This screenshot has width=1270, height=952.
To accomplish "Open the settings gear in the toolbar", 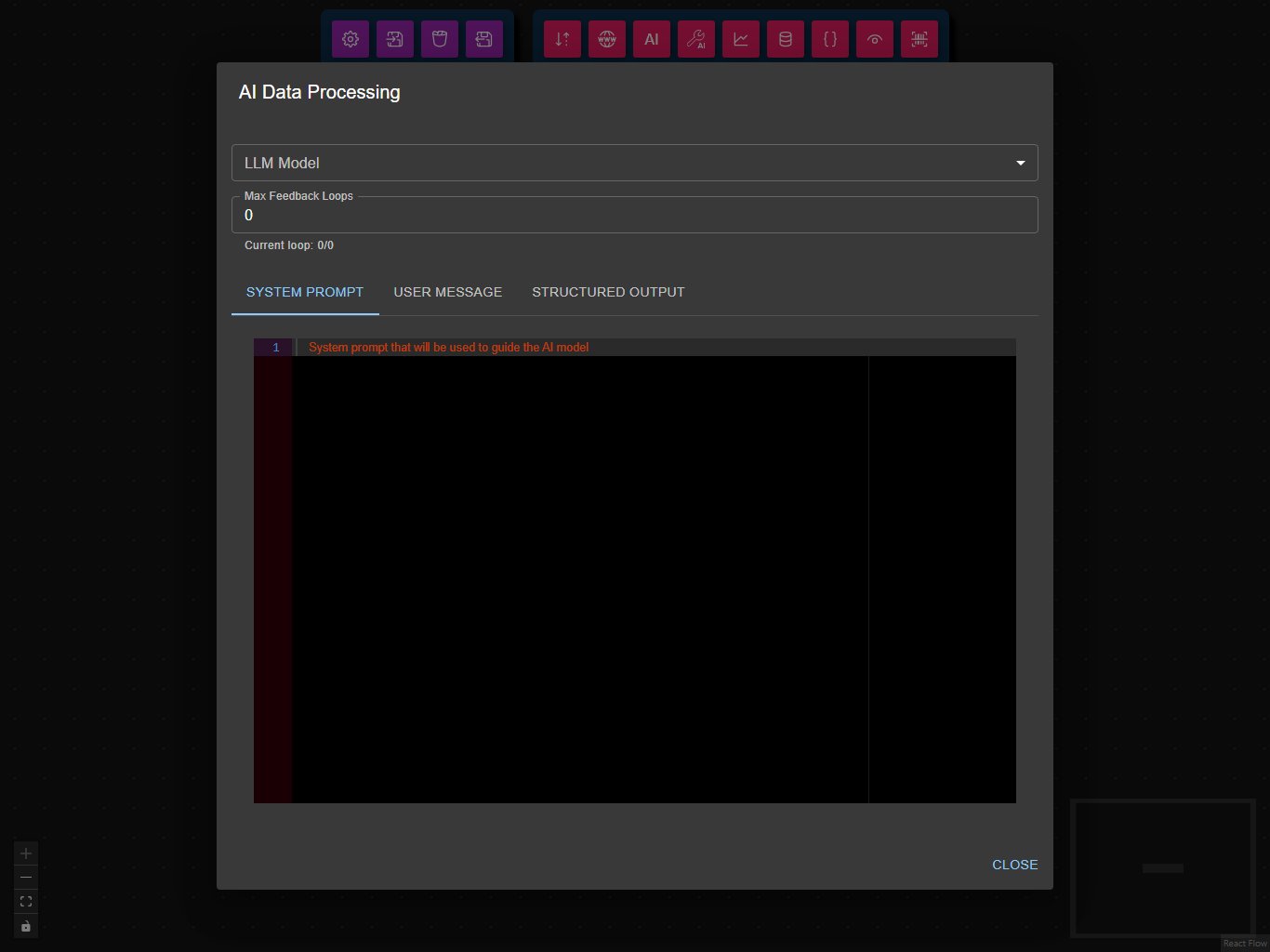I will click(351, 39).
